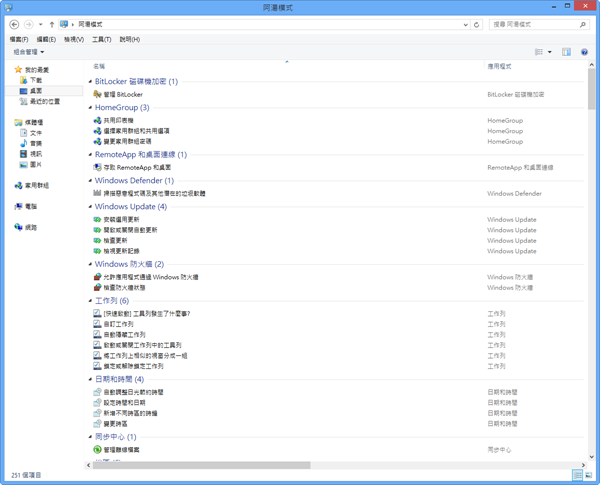Image resolution: width=600 pixels, height=485 pixels.
Task: Open recent locations dropdown arrow
Action: pos(41,24)
